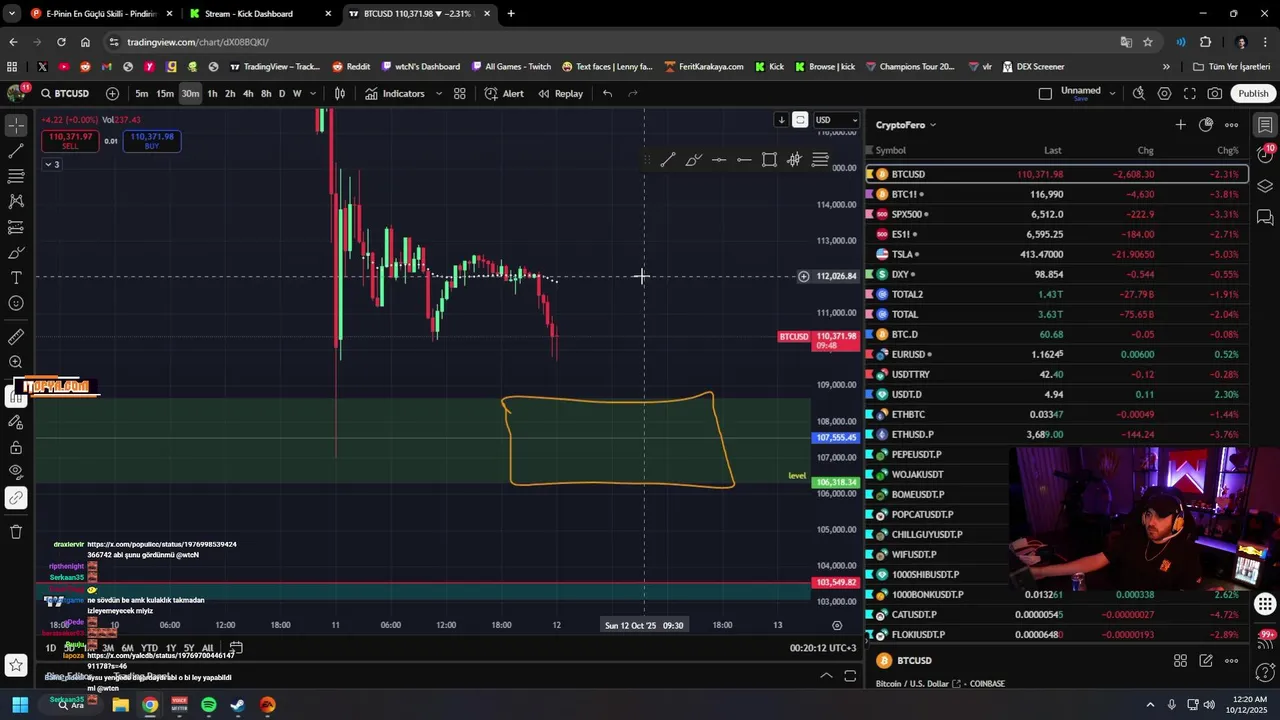Select TSLA in the watchlist

[x=1057, y=254]
